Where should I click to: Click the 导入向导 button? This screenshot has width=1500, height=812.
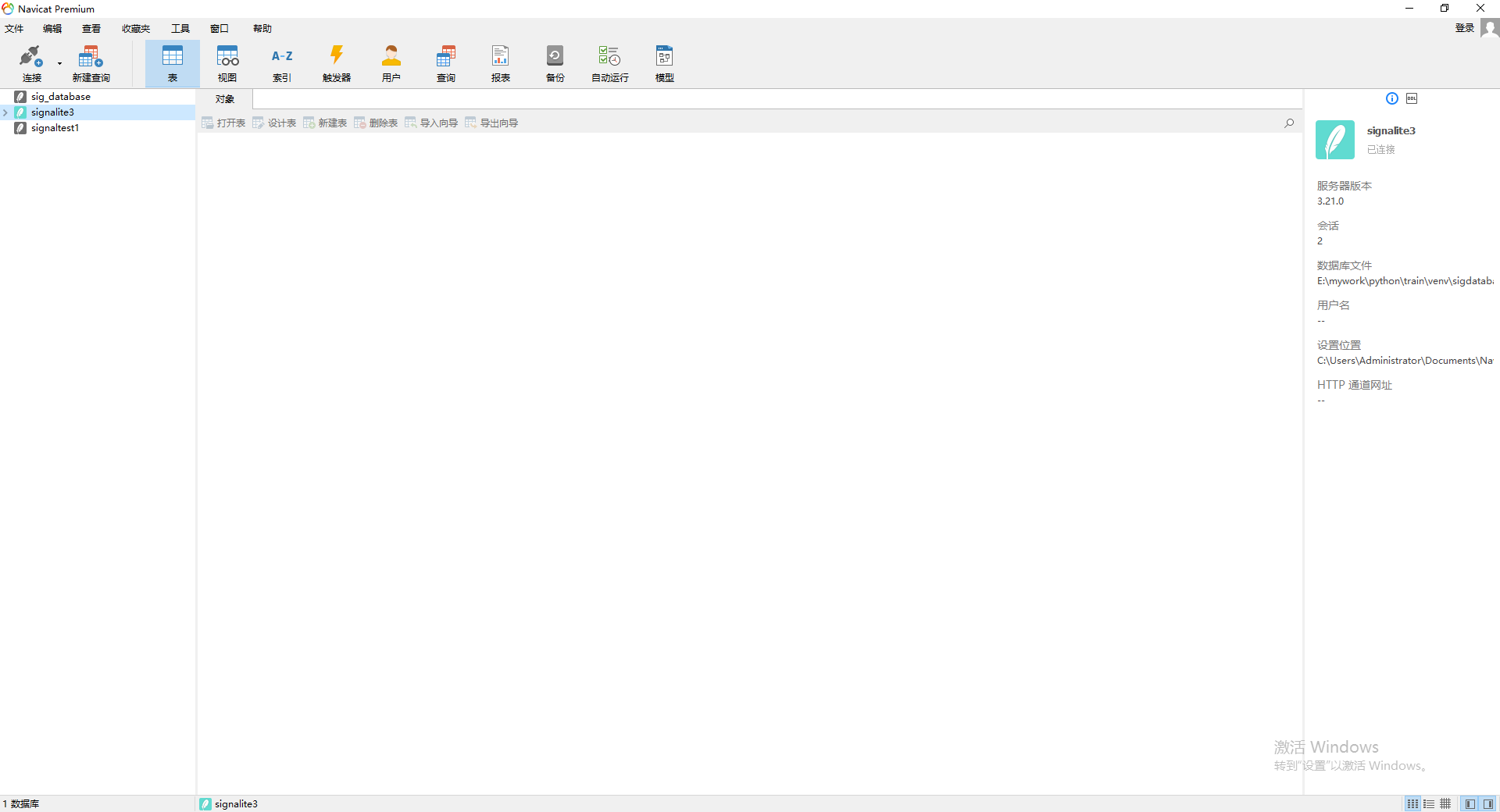(431, 123)
